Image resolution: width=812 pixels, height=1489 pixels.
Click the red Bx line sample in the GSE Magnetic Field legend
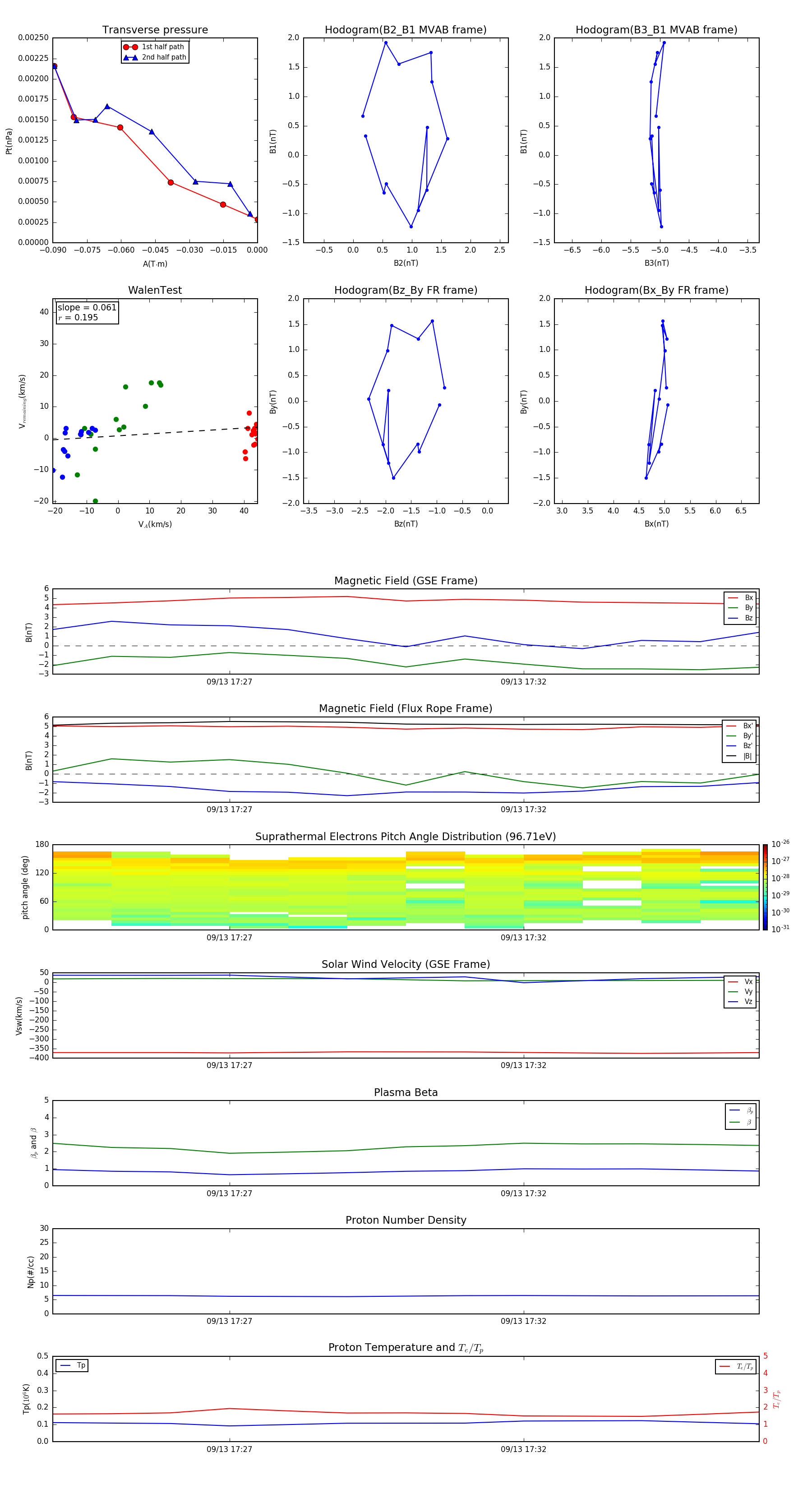[733, 598]
